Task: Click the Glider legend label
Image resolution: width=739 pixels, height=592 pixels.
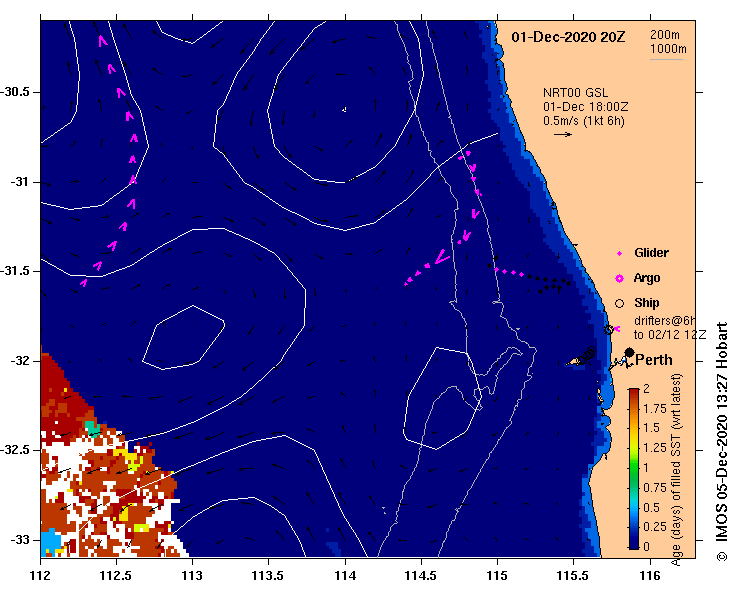Action: point(651,253)
